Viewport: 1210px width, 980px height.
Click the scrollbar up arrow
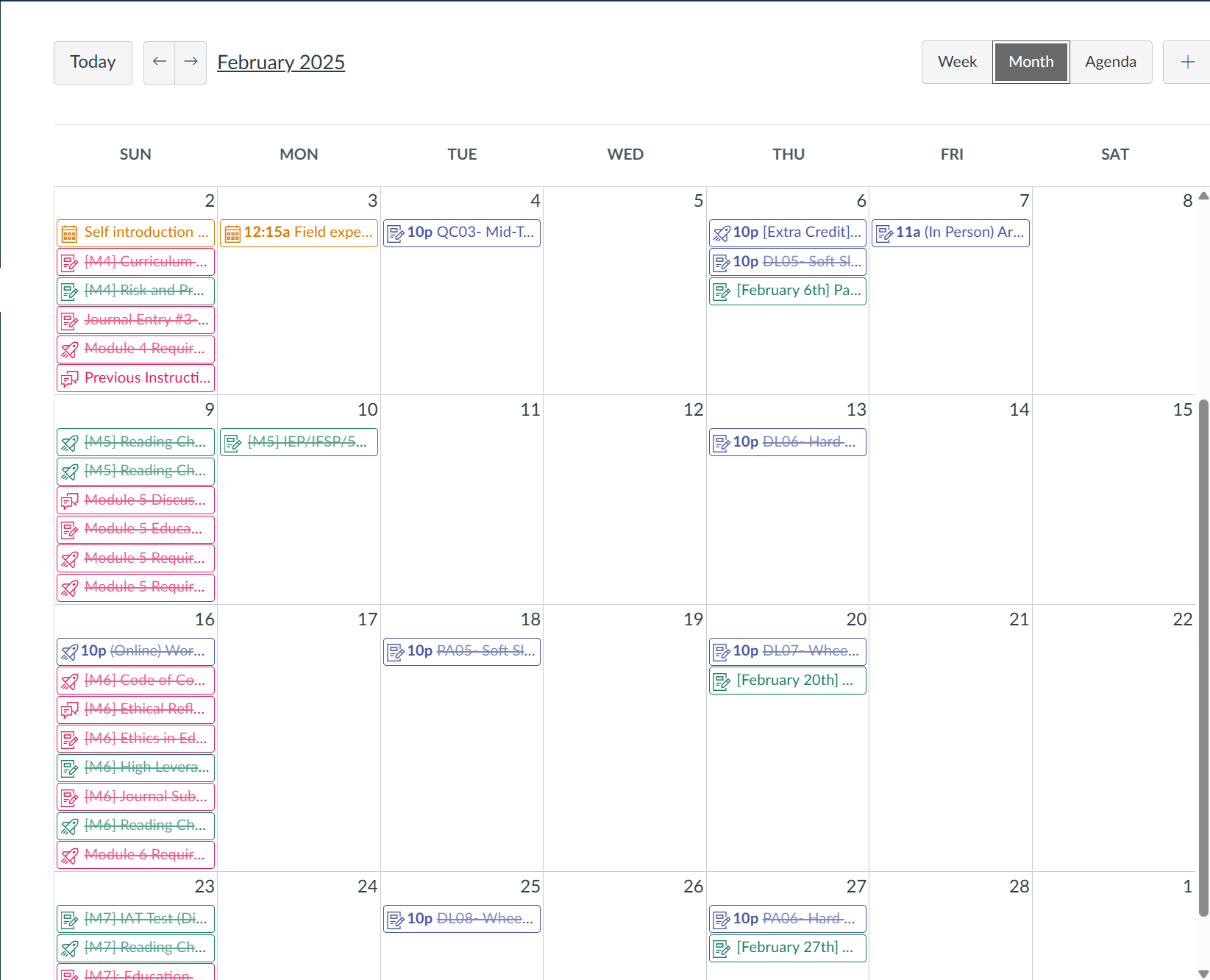click(x=1203, y=196)
